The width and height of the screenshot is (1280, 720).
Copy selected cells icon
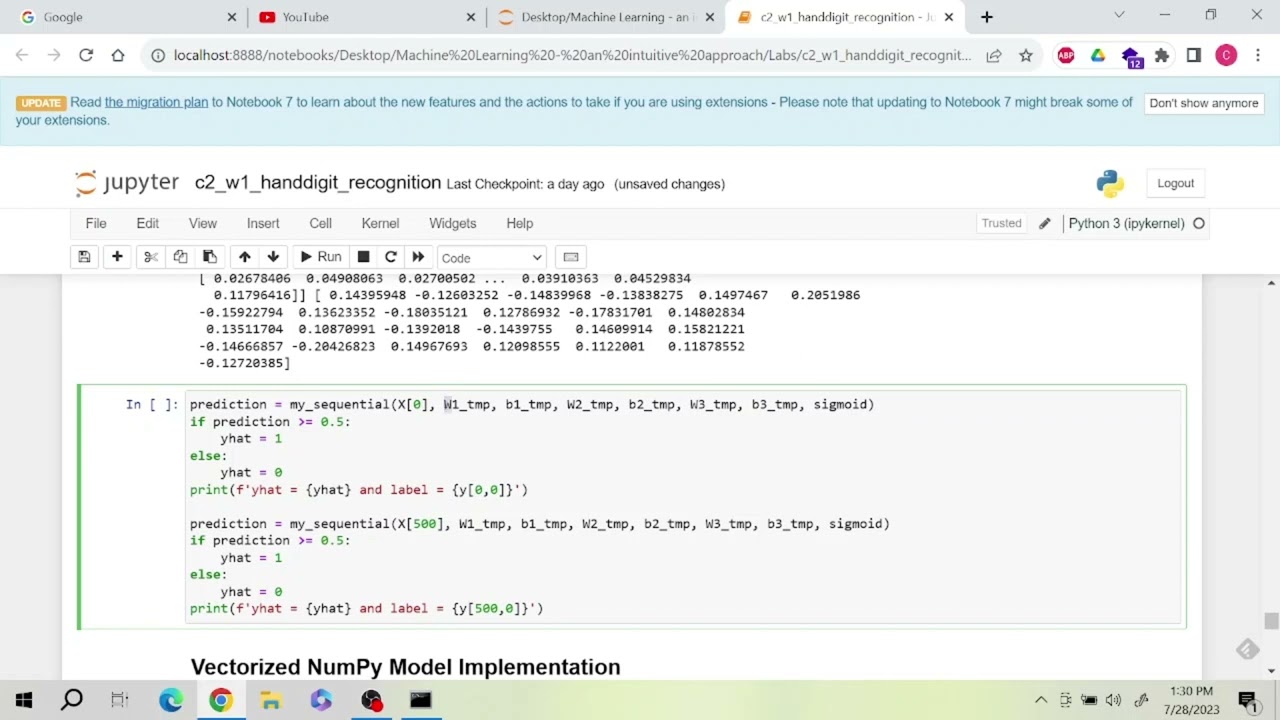[x=180, y=257]
